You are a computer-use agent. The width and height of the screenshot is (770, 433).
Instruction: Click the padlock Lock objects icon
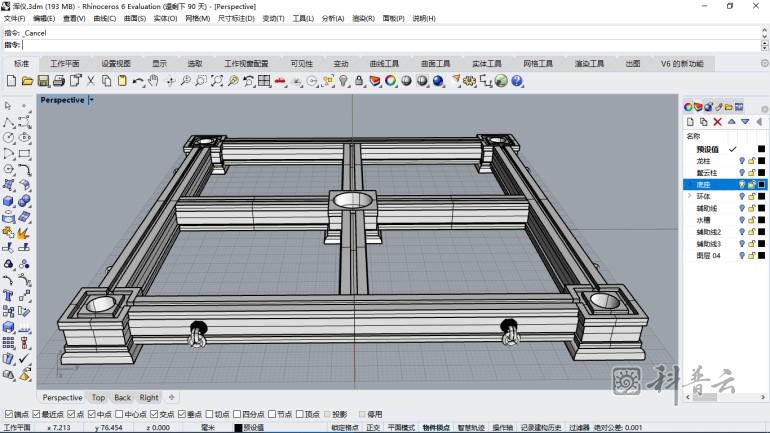(359, 81)
